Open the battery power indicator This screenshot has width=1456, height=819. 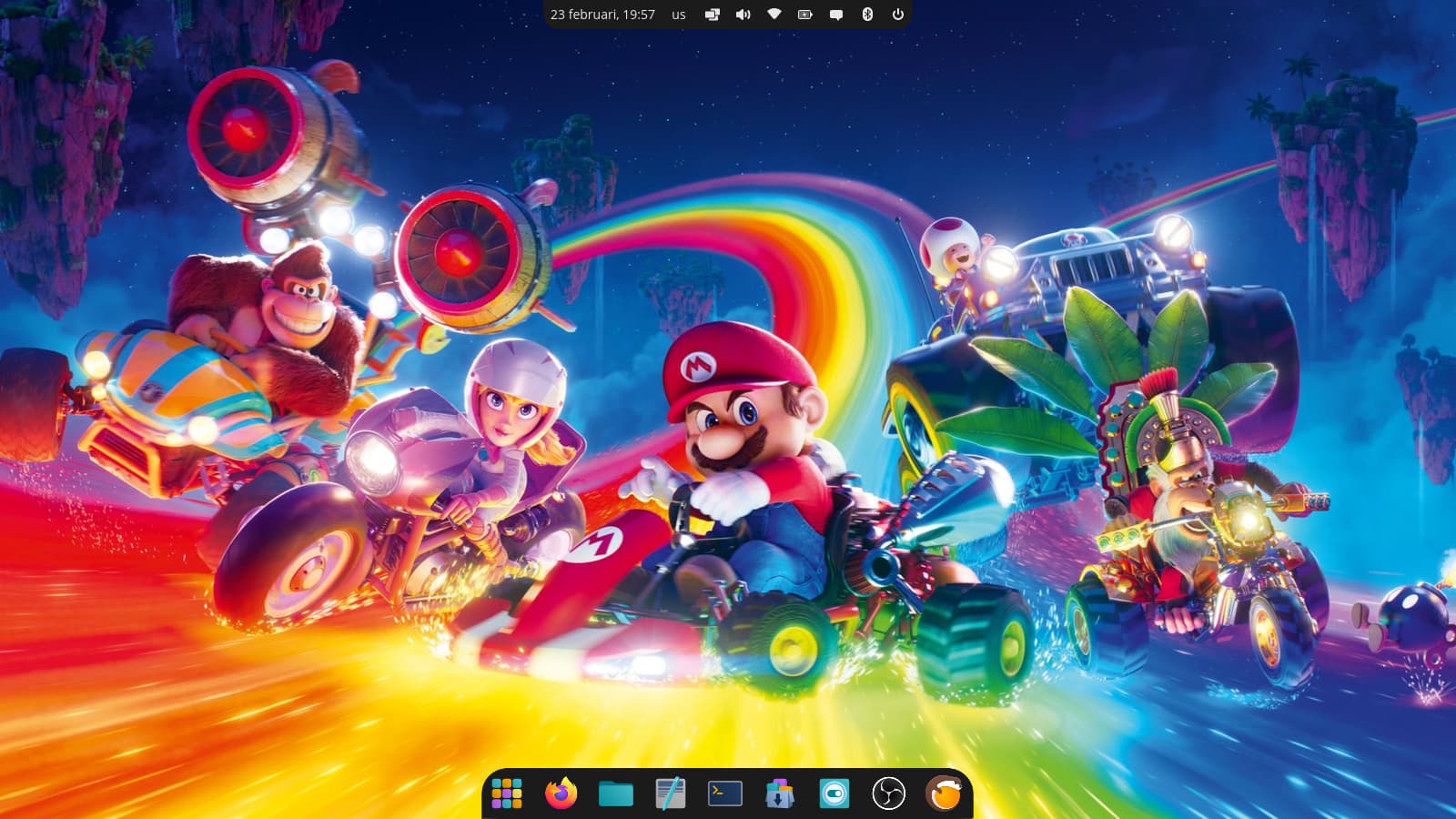point(805,15)
